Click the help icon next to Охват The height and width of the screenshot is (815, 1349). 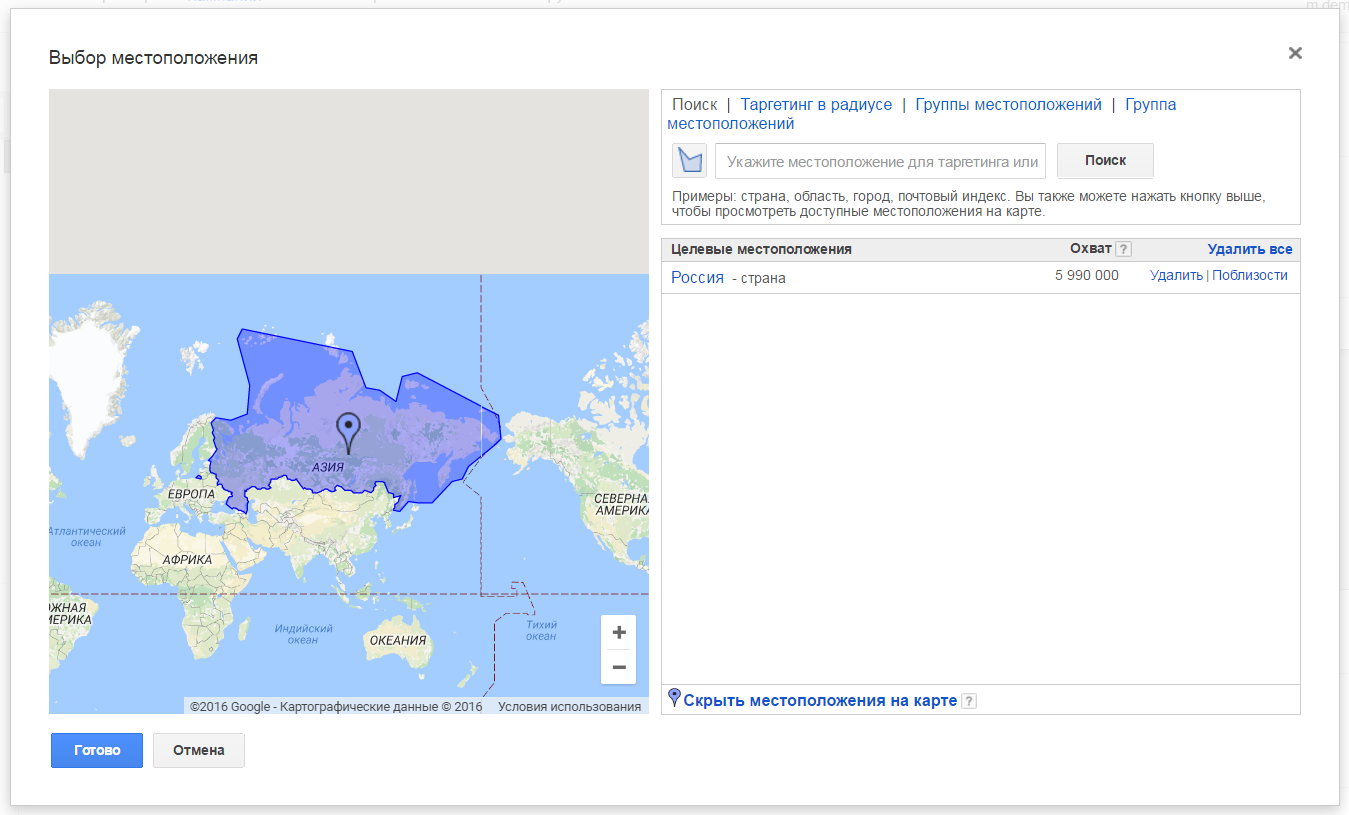tap(1123, 249)
